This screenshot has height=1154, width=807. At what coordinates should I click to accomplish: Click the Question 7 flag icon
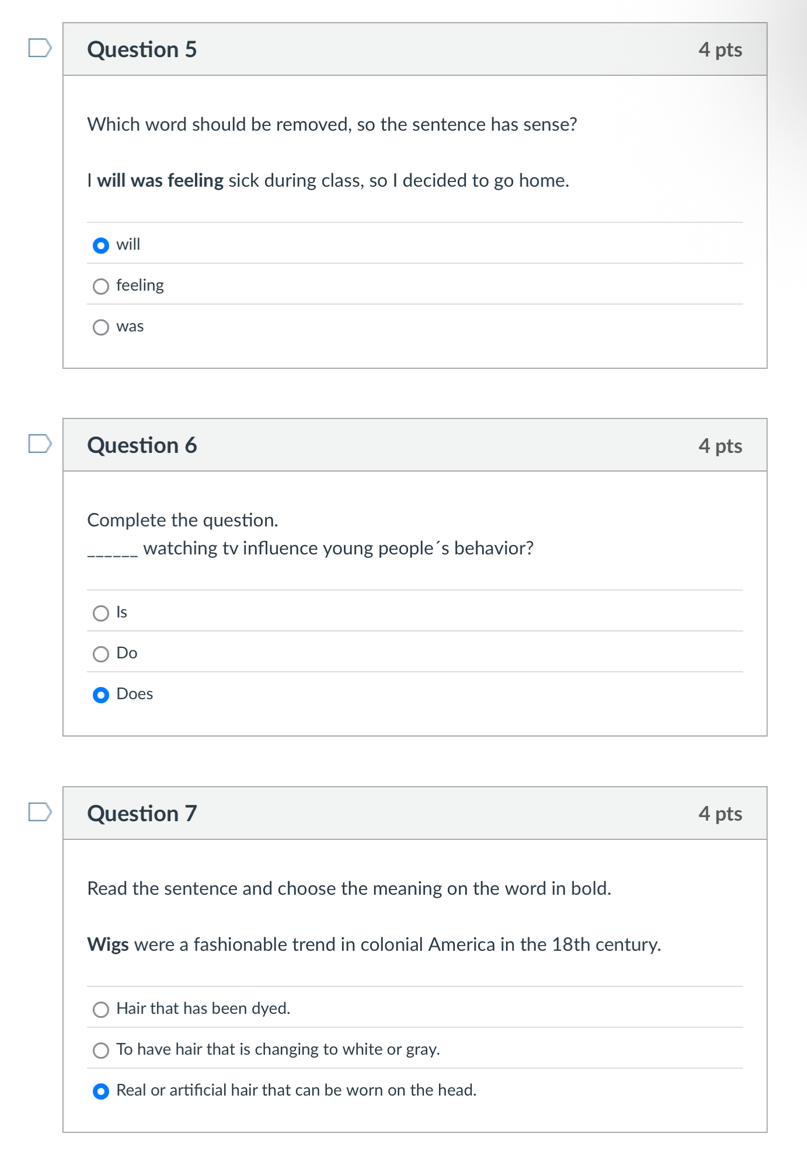tap(40, 813)
